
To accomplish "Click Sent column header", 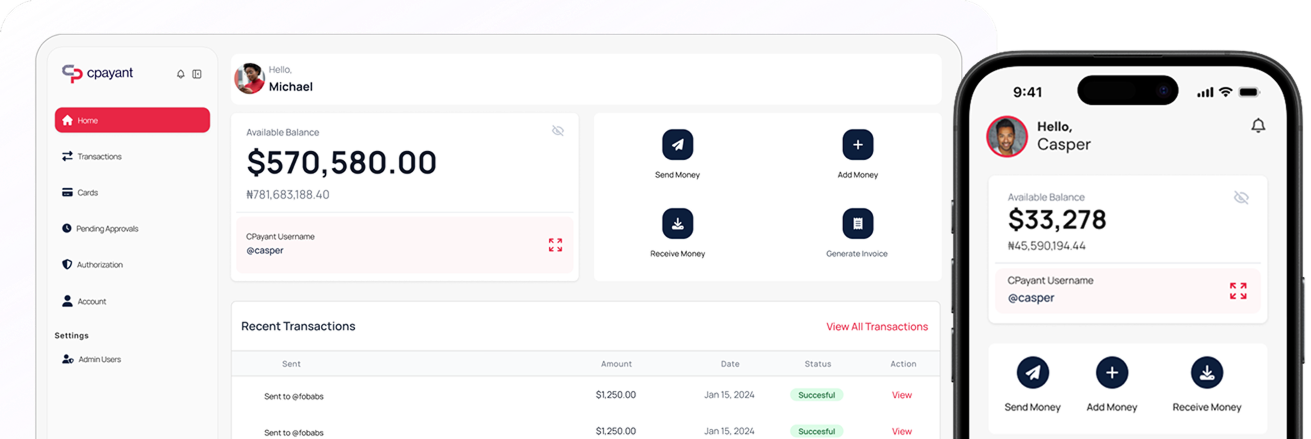I will click(291, 364).
